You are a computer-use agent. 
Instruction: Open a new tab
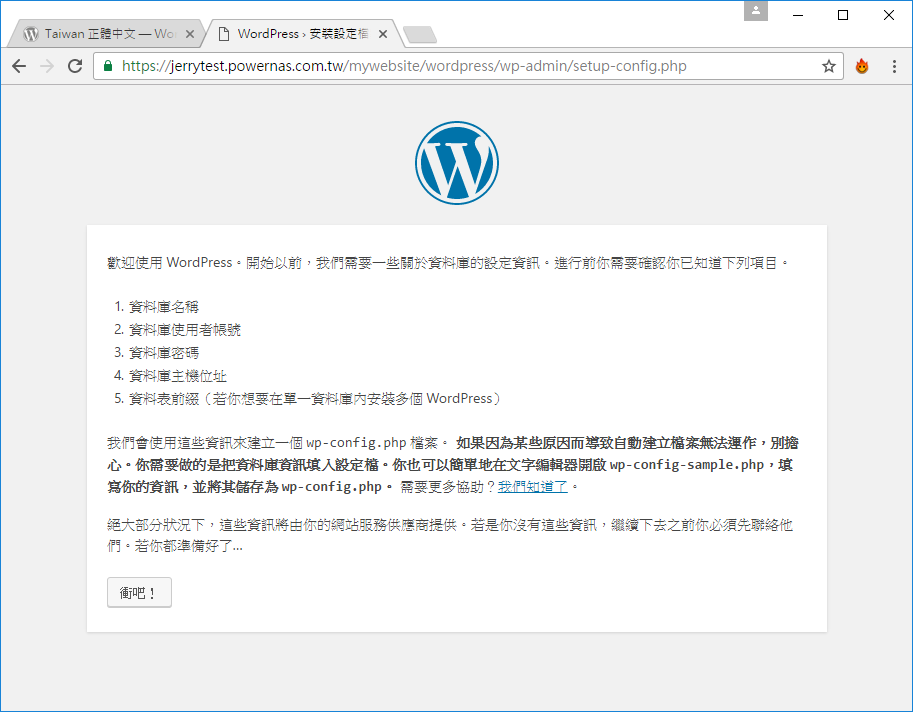[x=420, y=34]
